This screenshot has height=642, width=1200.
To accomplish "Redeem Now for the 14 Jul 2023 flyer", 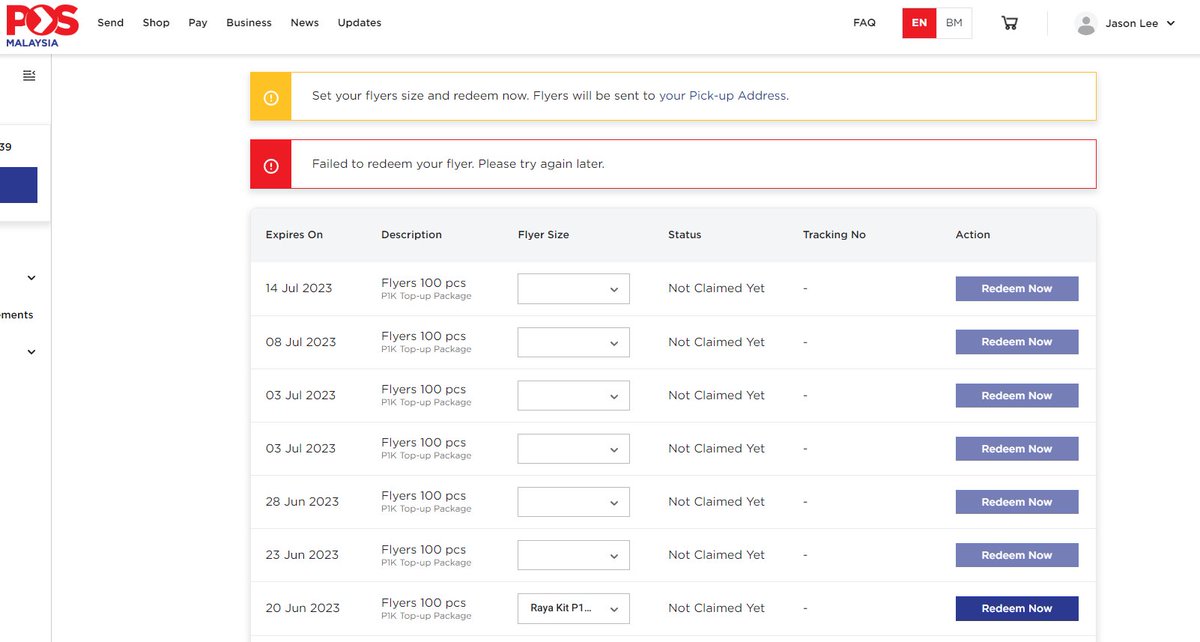I will 1017,289.
